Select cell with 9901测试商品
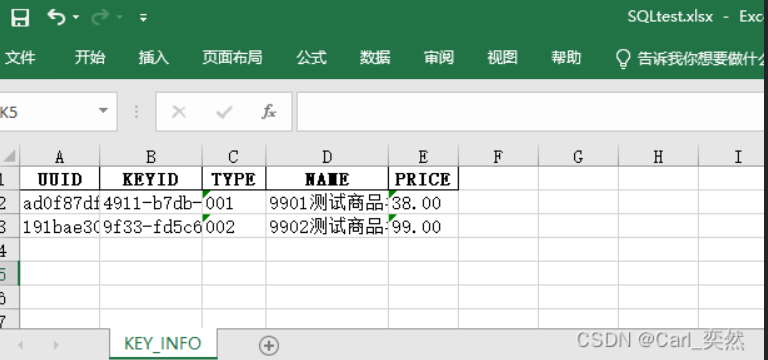768x360 pixels. 327,202
